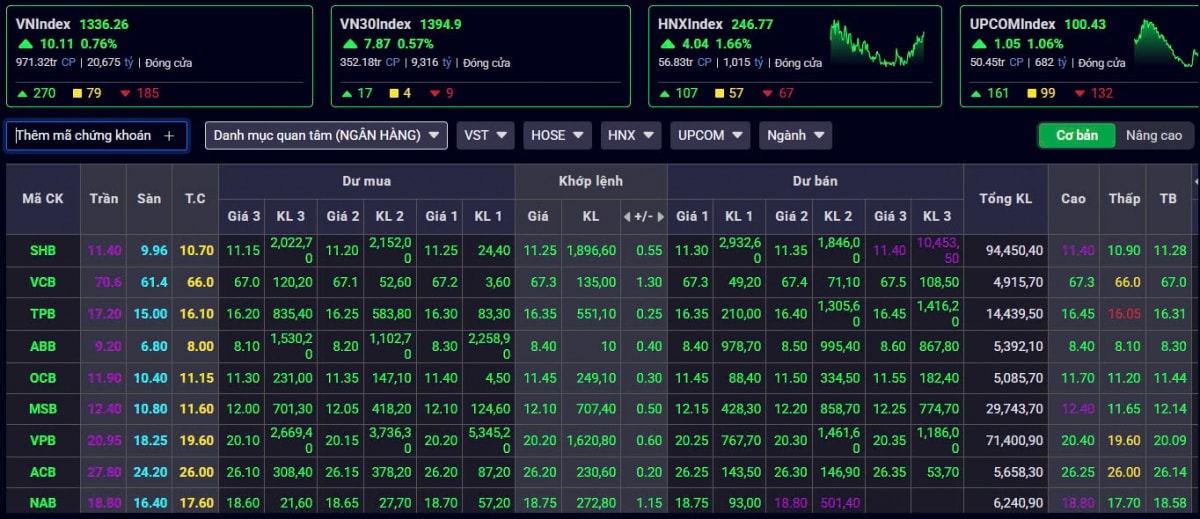Screen dimensions: 1200x519
Task: Sort by the T.C column header
Action: click(195, 198)
